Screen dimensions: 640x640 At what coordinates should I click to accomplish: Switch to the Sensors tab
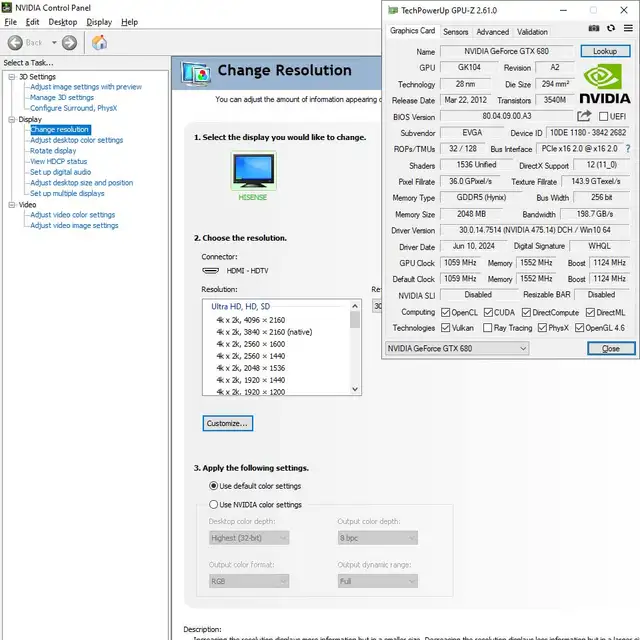[456, 32]
